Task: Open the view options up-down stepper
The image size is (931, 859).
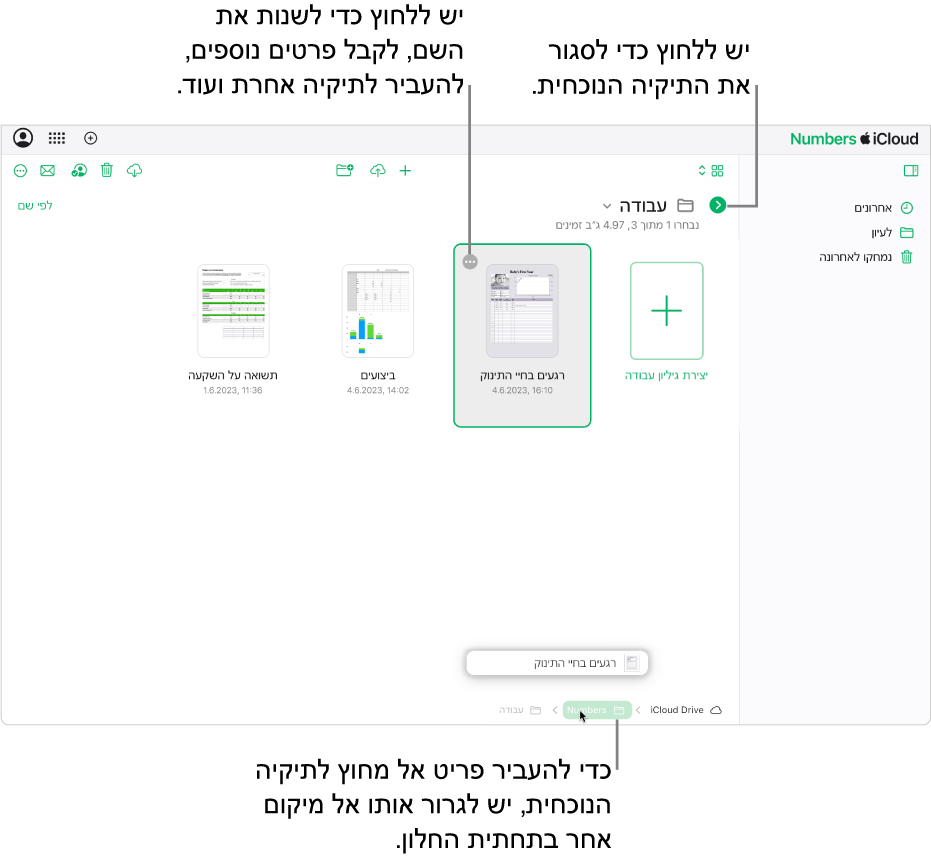Action: click(702, 171)
